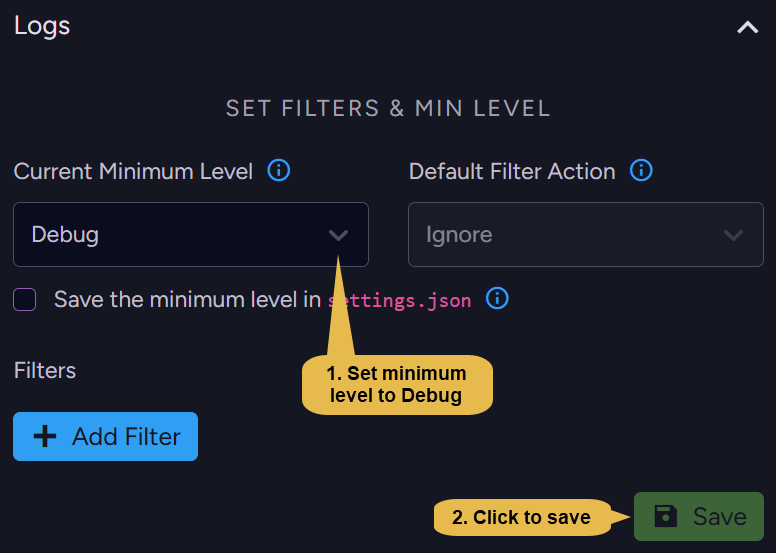Open the Current Minimum Level combo box
This screenshot has height=553, width=776.
pos(191,234)
